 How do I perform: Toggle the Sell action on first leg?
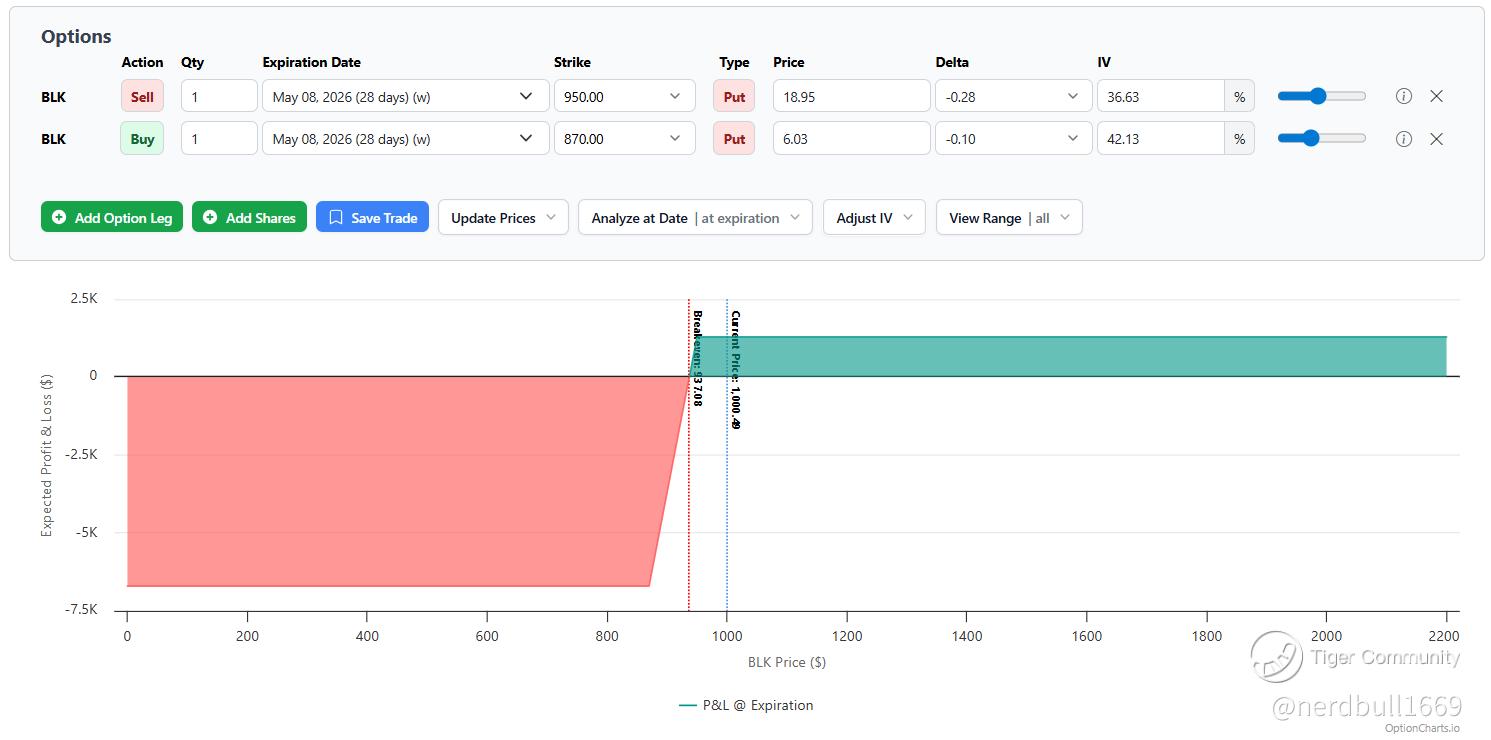[142, 97]
